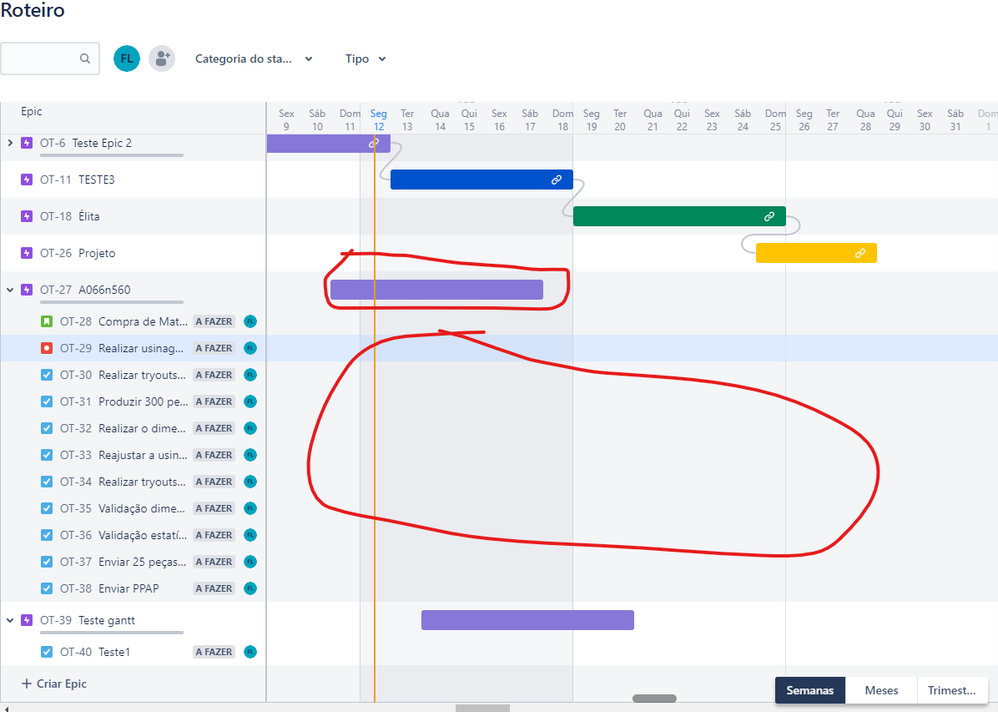Click the add-person filter icon near search
Viewport: 998px width, 712px height.
click(161, 58)
